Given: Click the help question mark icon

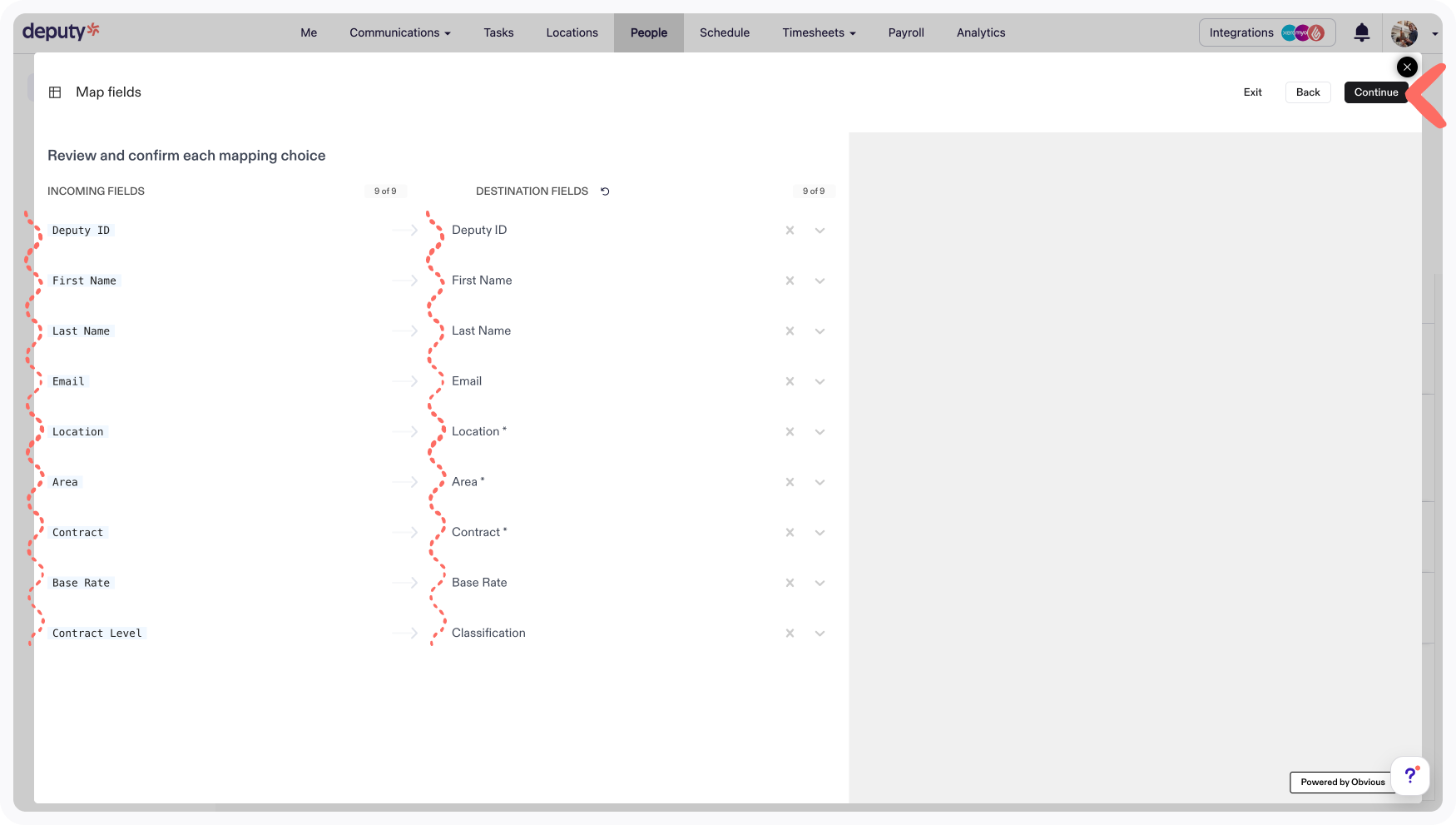Looking at the screenshot, I should pyautogui.click(x=1409, y=776).
